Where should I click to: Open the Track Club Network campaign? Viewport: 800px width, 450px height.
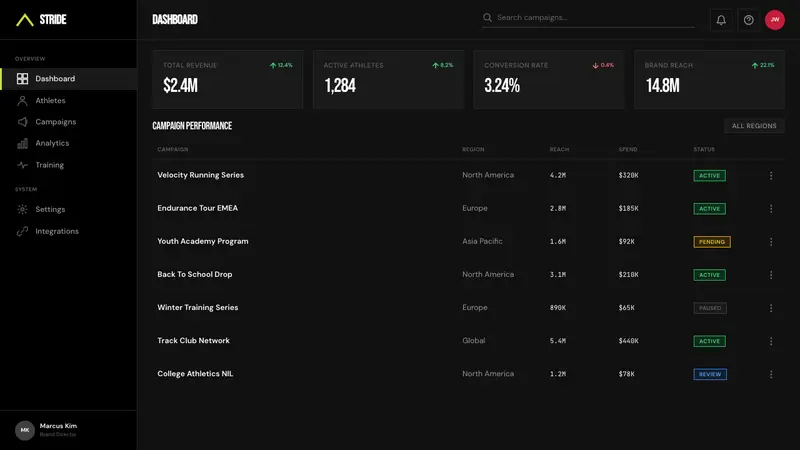(x=193, y=341)
